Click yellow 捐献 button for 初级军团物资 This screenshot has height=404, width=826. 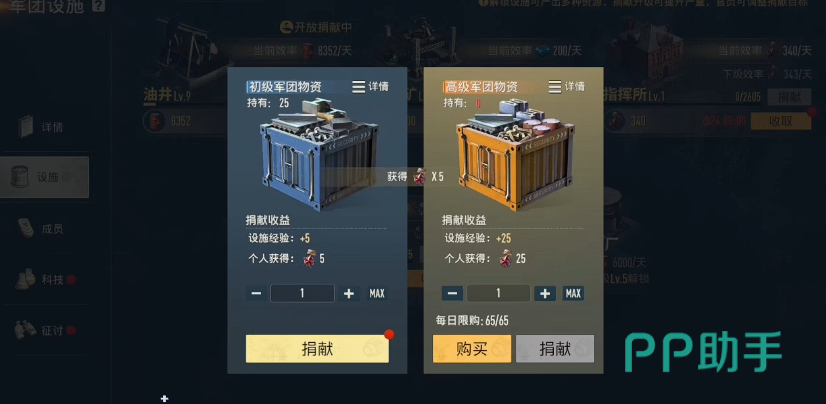[317, 349]
